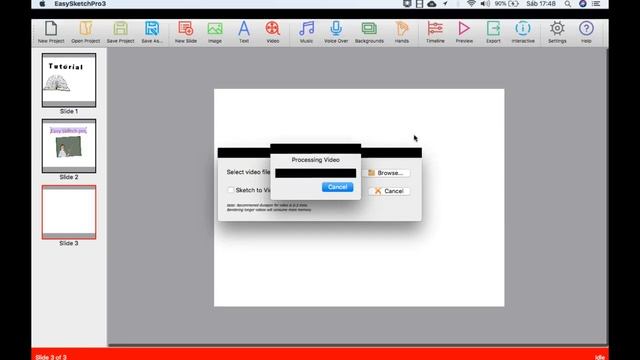Open the Notification Center icon
Screen dimensions: 640x360
tap(596, 4)
